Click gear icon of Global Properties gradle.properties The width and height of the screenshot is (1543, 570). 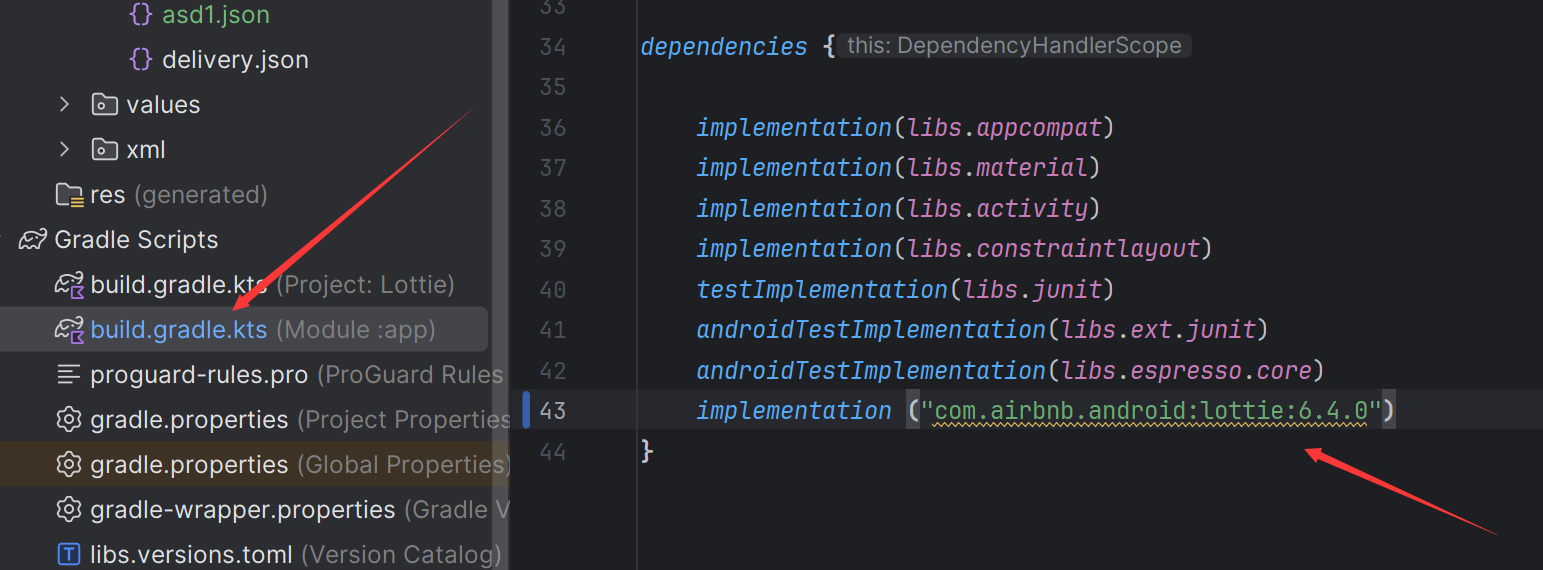click(69, 465)
